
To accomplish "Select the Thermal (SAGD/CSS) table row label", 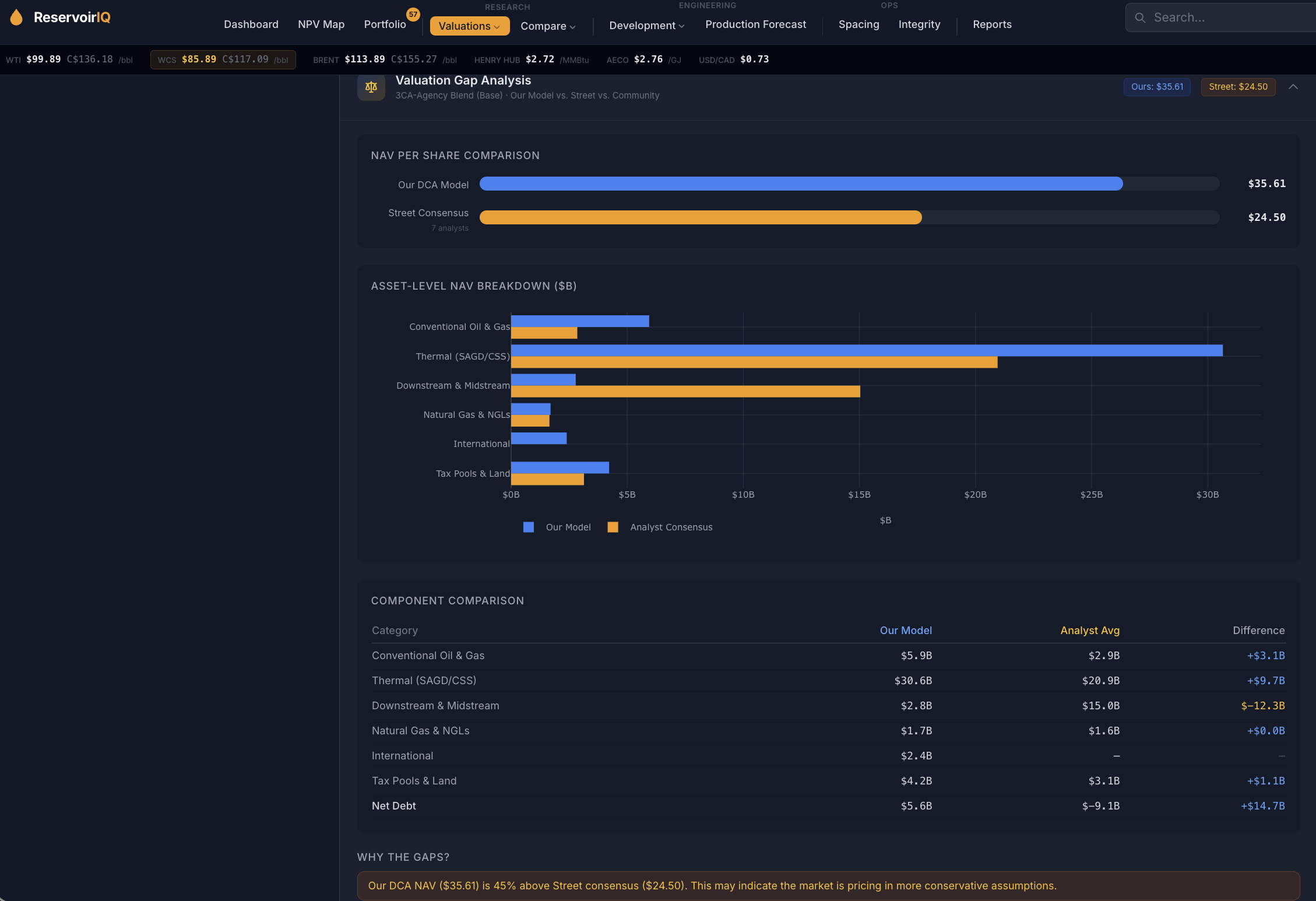I will [424, 680].
